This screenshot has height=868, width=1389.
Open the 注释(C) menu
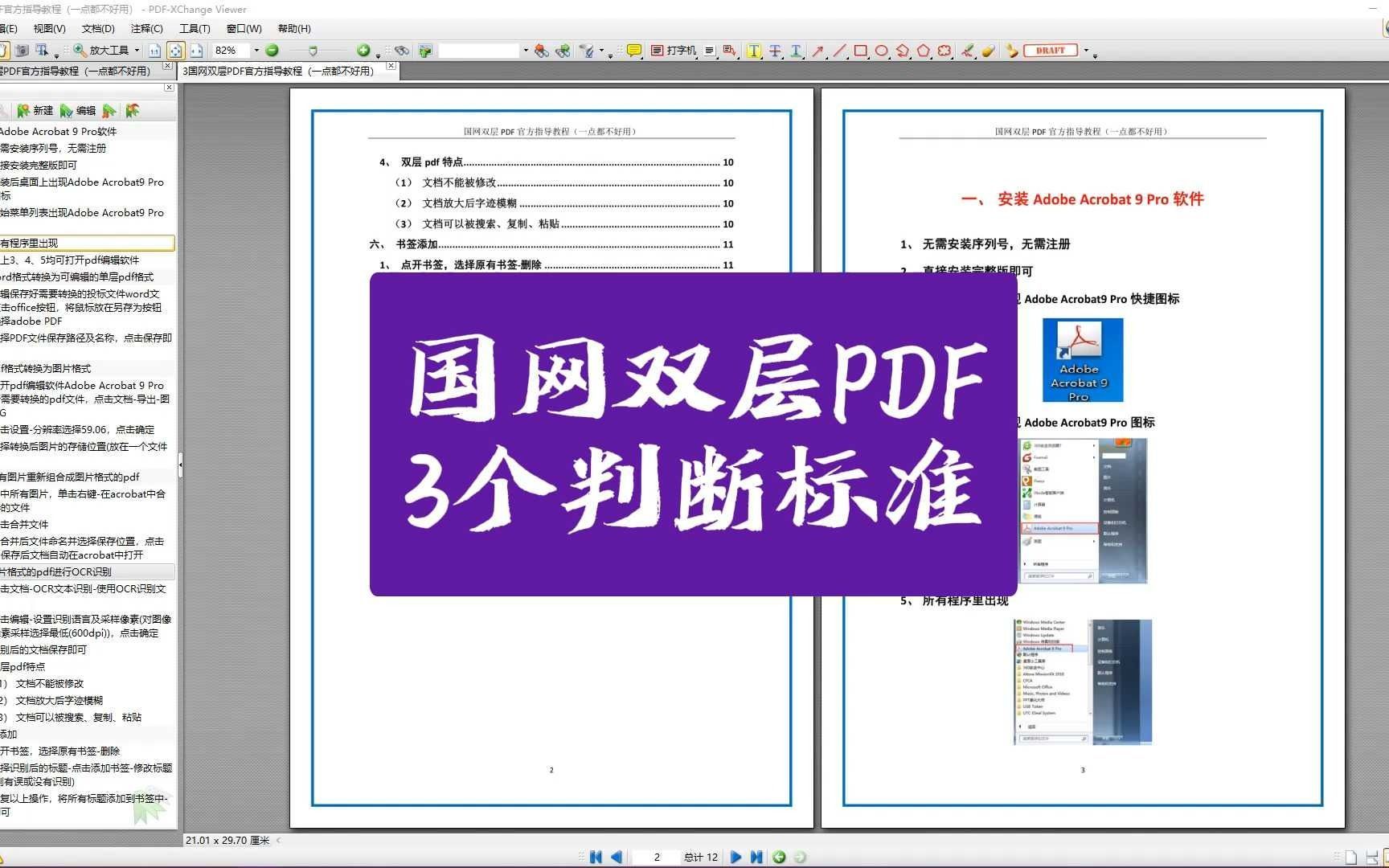tap(146, 29)
